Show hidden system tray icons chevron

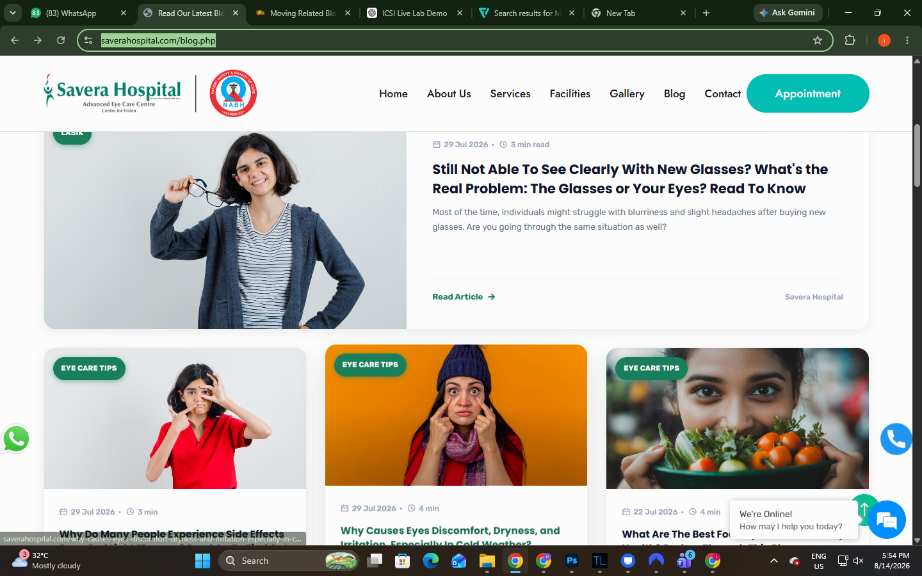774,561
